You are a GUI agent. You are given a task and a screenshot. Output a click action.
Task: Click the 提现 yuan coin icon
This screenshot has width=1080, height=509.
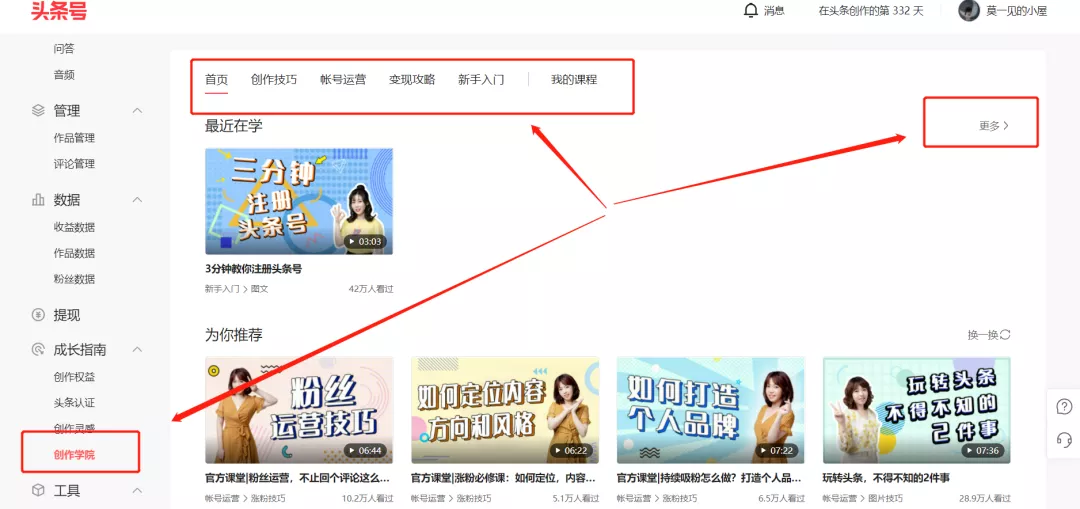pyautogui.click(x=39, y=315)
